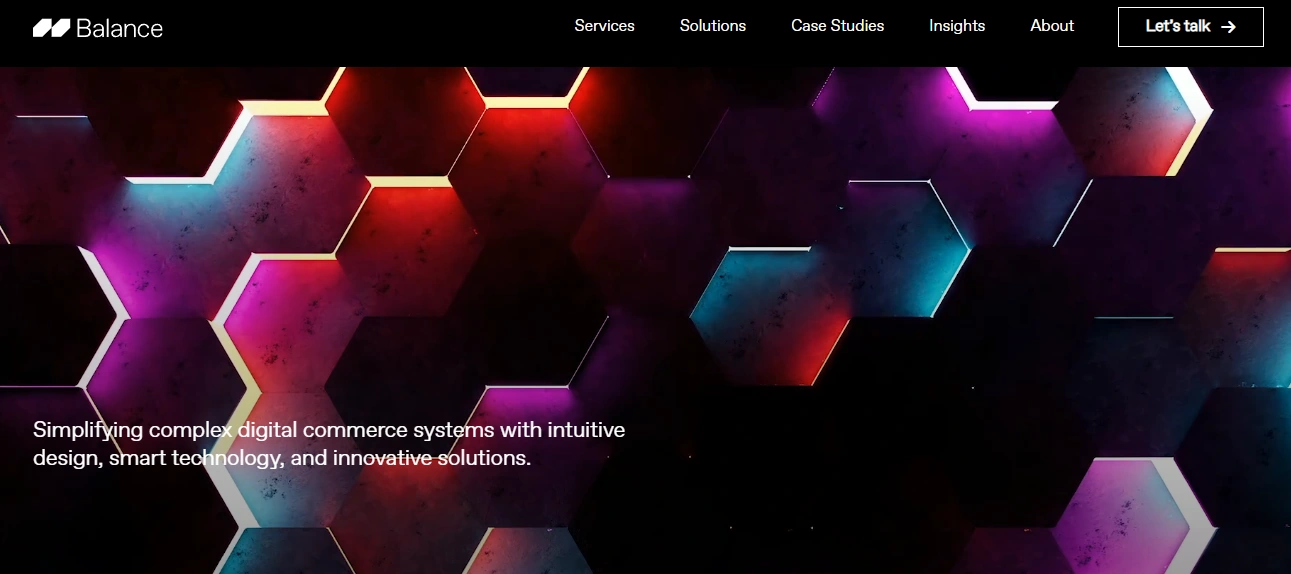This screenshot has height=574, width=1291.
Task: Go to Case Studies page
Action: point(838,26)
